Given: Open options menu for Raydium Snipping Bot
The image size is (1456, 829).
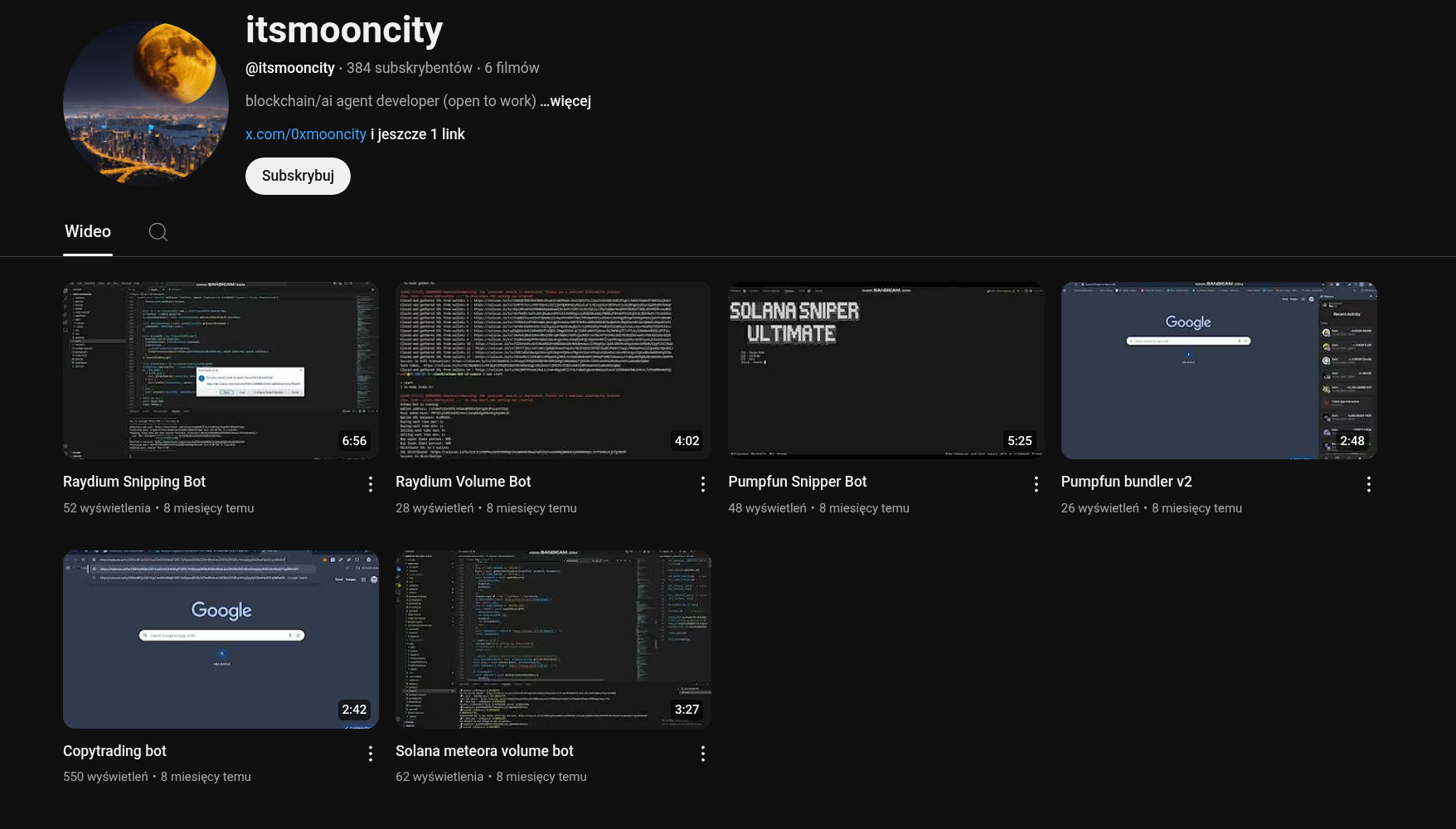Looking at the screenshot, I should (x=371, y=484).
